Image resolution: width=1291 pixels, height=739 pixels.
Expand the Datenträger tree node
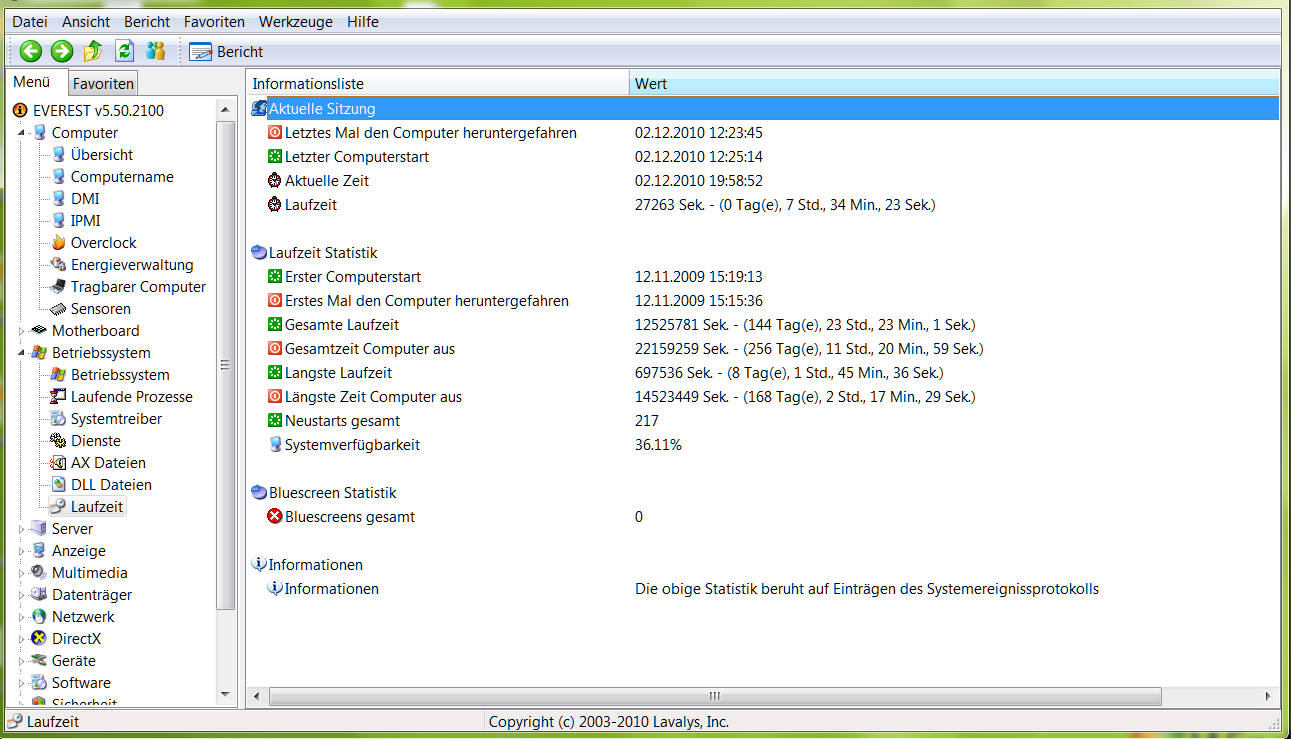(22, 595)
